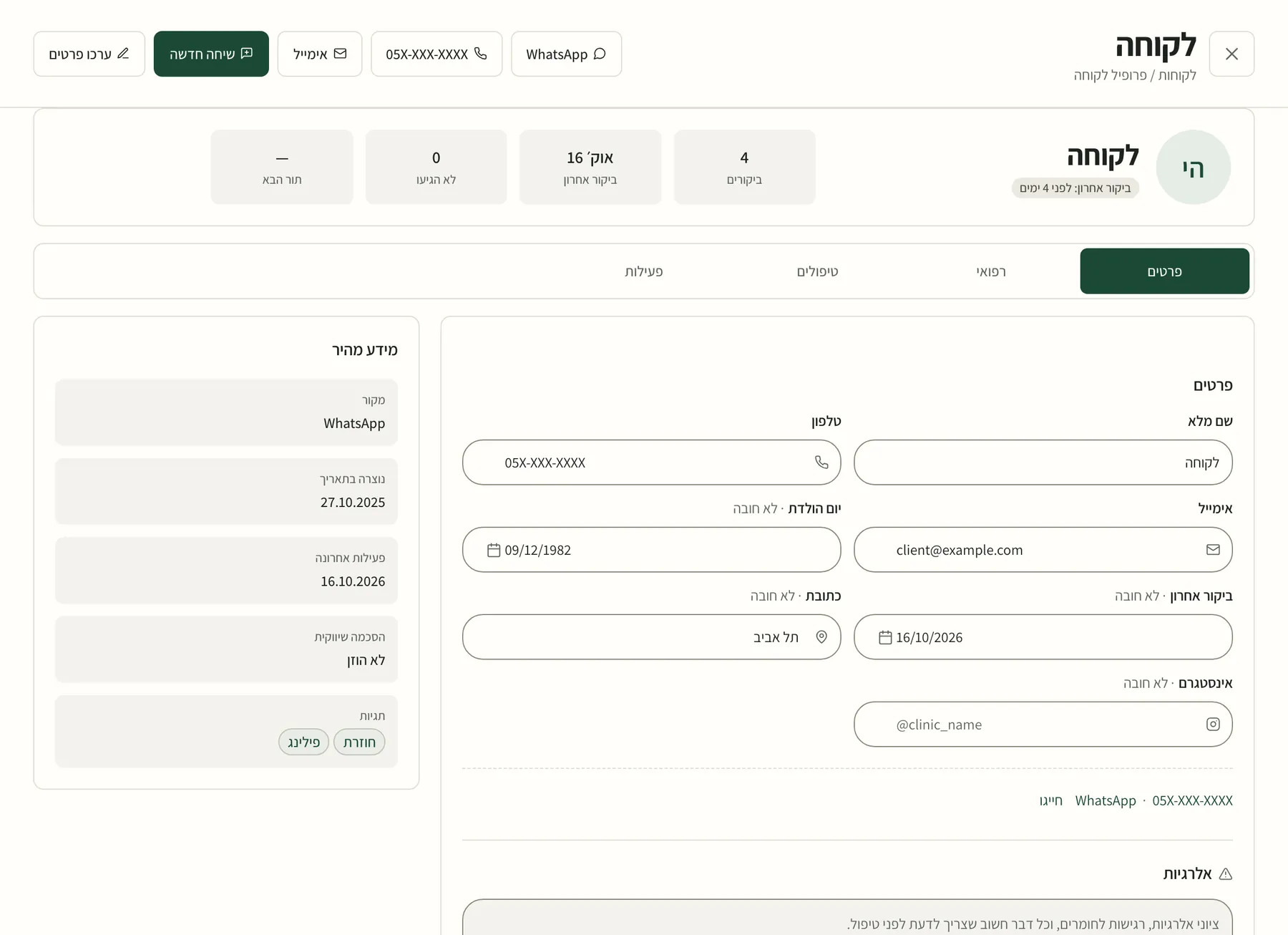Click the handset icon on the header phone button
This screenshot has width=1288, height=935.
pyautogui.click(x=481, y=54)
